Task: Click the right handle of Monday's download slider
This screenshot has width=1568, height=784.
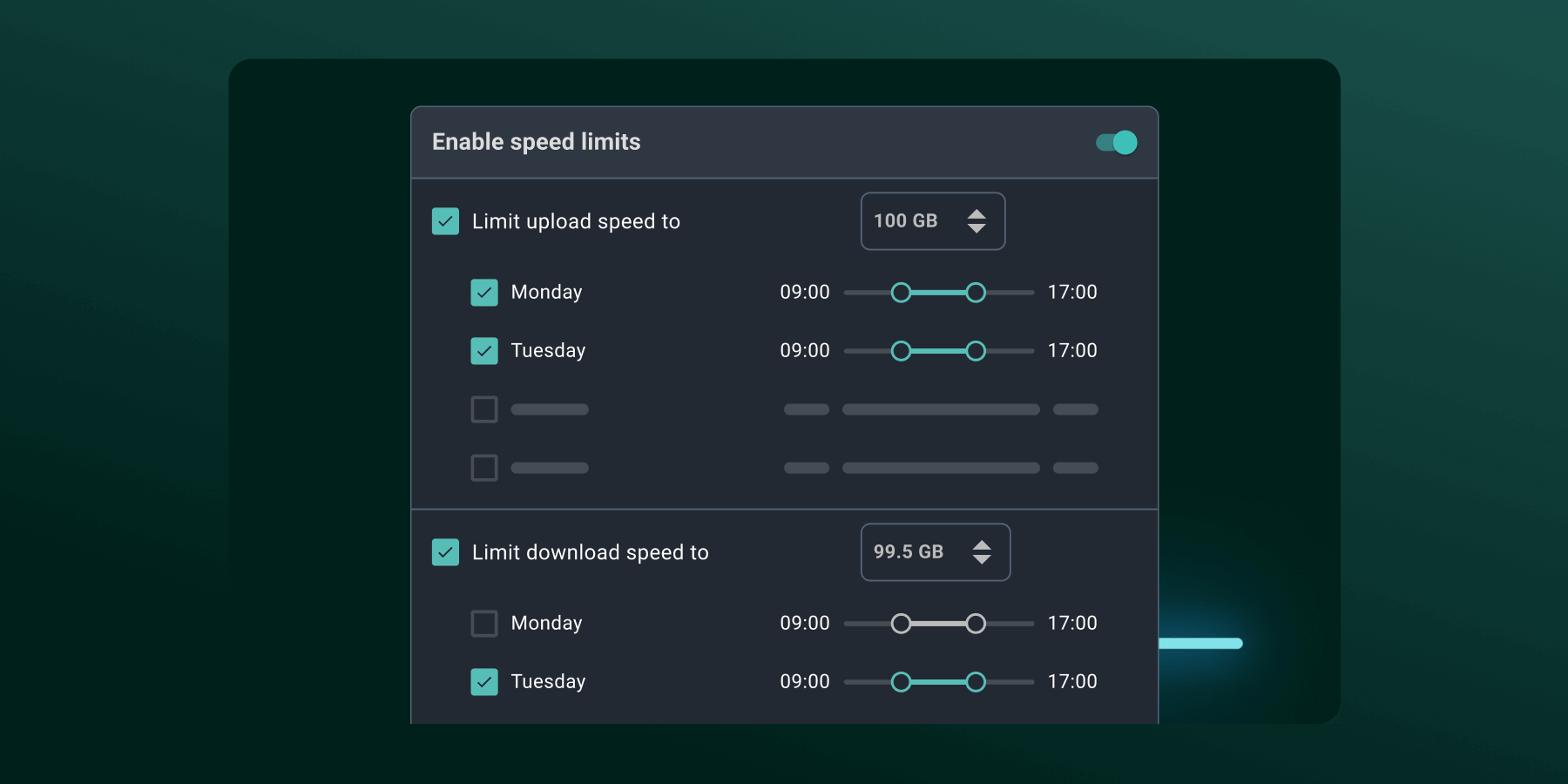Action: [977, 623]
